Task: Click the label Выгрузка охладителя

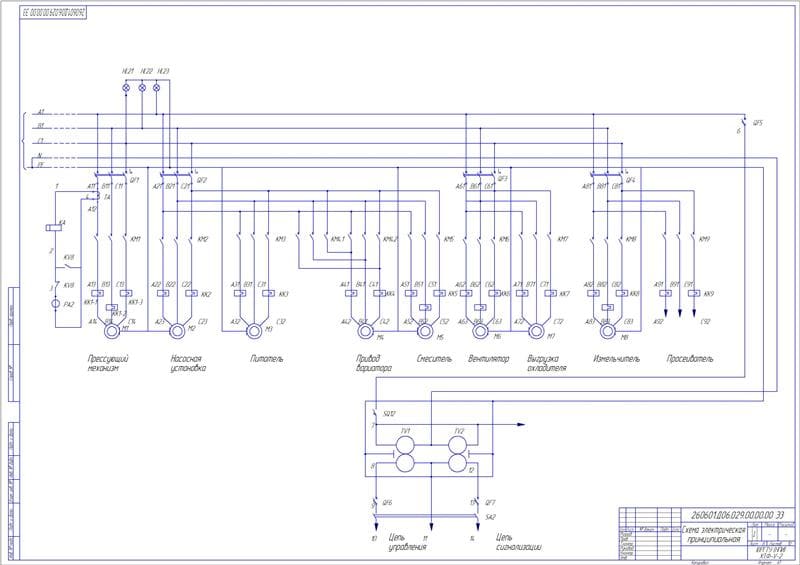Action: tap(546, 363)
